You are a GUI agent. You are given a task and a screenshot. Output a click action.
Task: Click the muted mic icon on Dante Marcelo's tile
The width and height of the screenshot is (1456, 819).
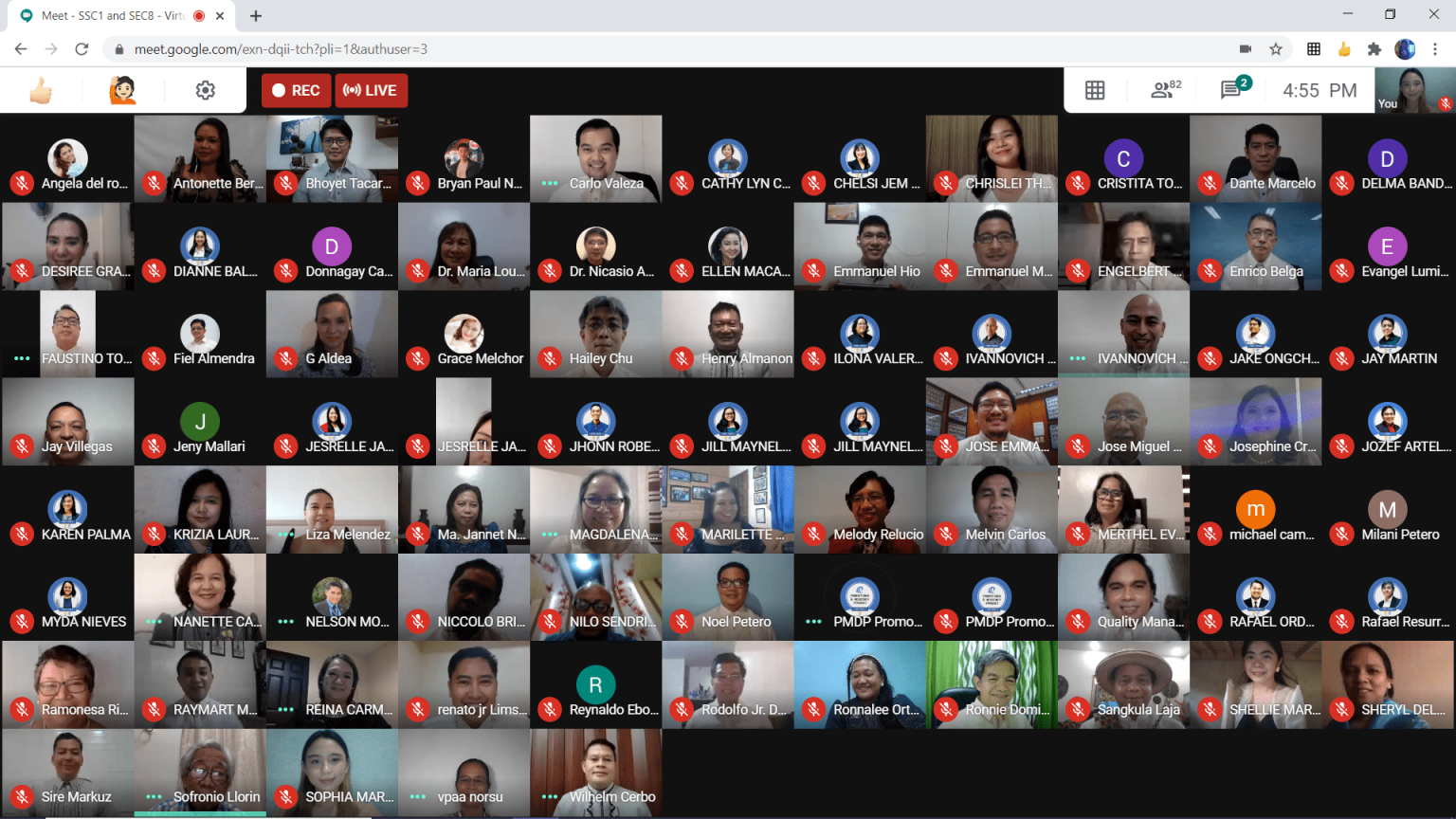click(x=1210, y=182)
